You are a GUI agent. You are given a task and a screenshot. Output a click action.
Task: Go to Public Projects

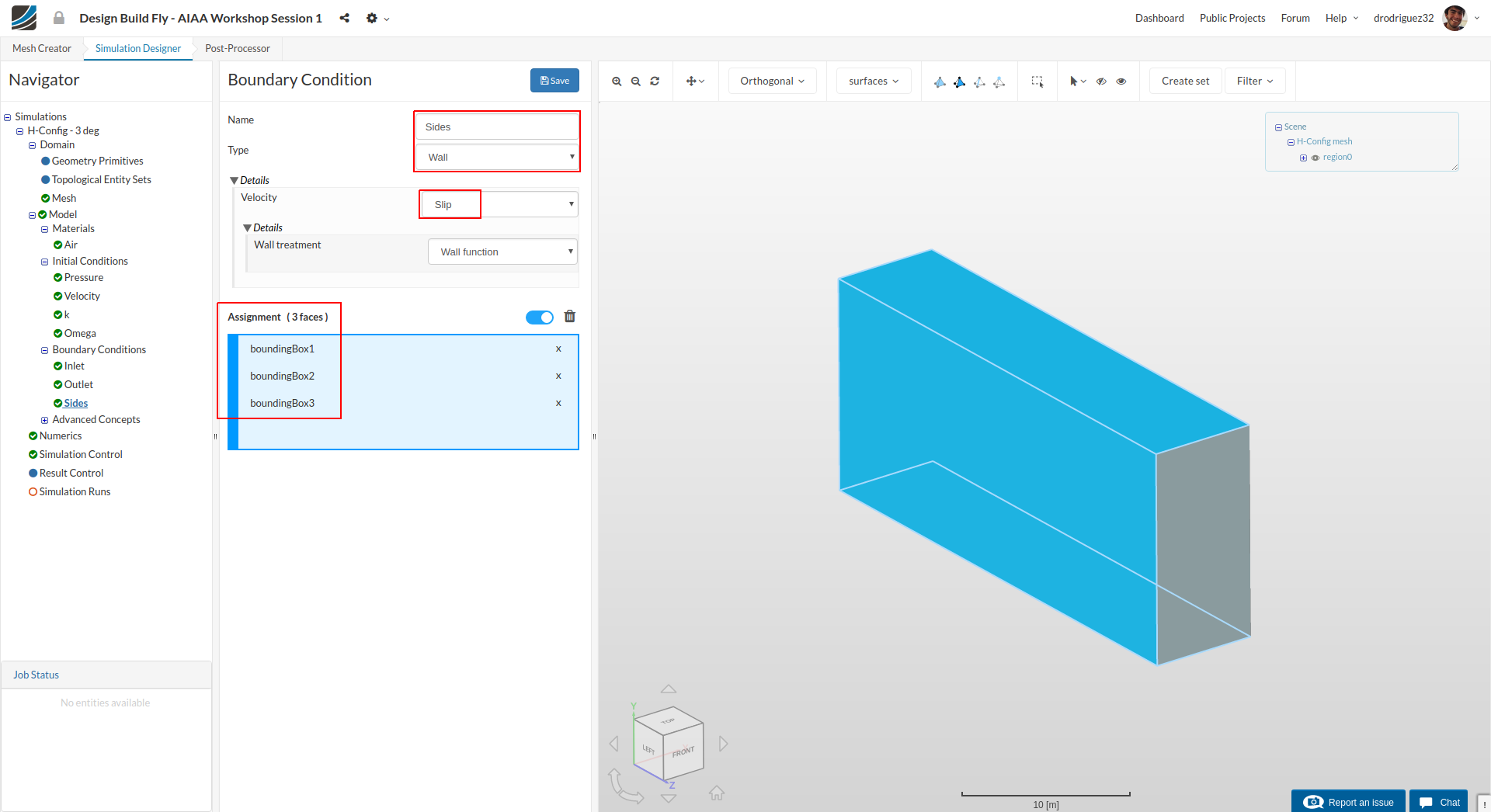[1232, 18]
